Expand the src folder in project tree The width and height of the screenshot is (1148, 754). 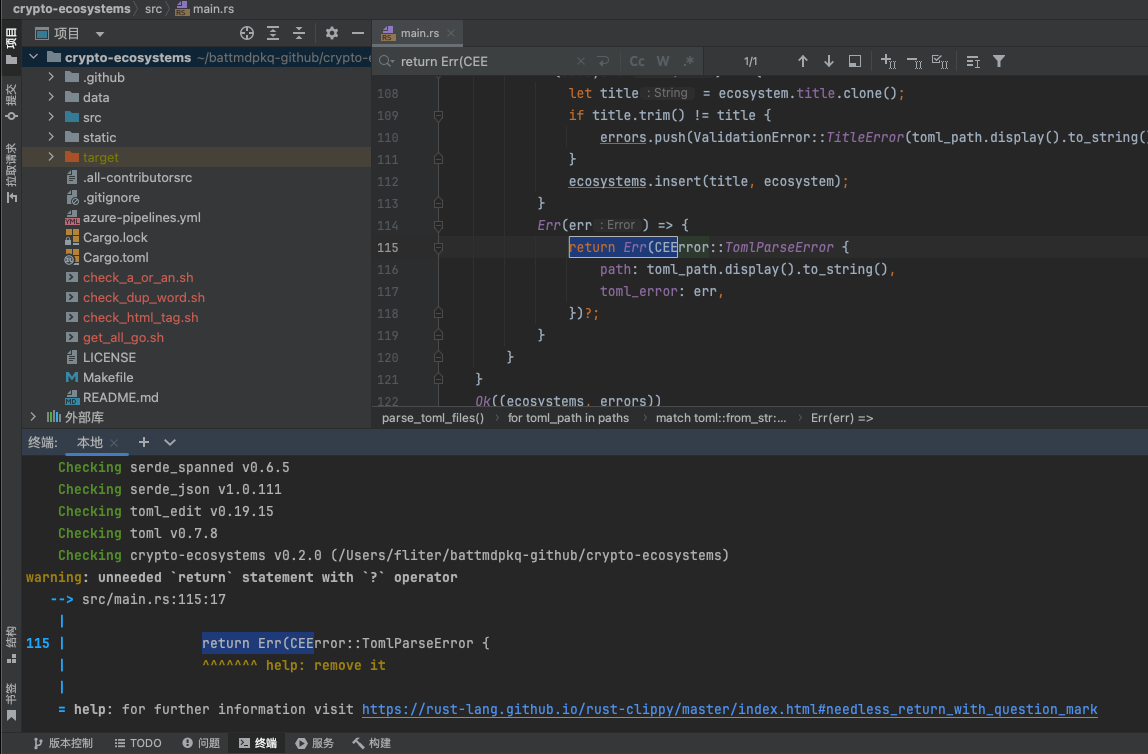click(51, 117)
